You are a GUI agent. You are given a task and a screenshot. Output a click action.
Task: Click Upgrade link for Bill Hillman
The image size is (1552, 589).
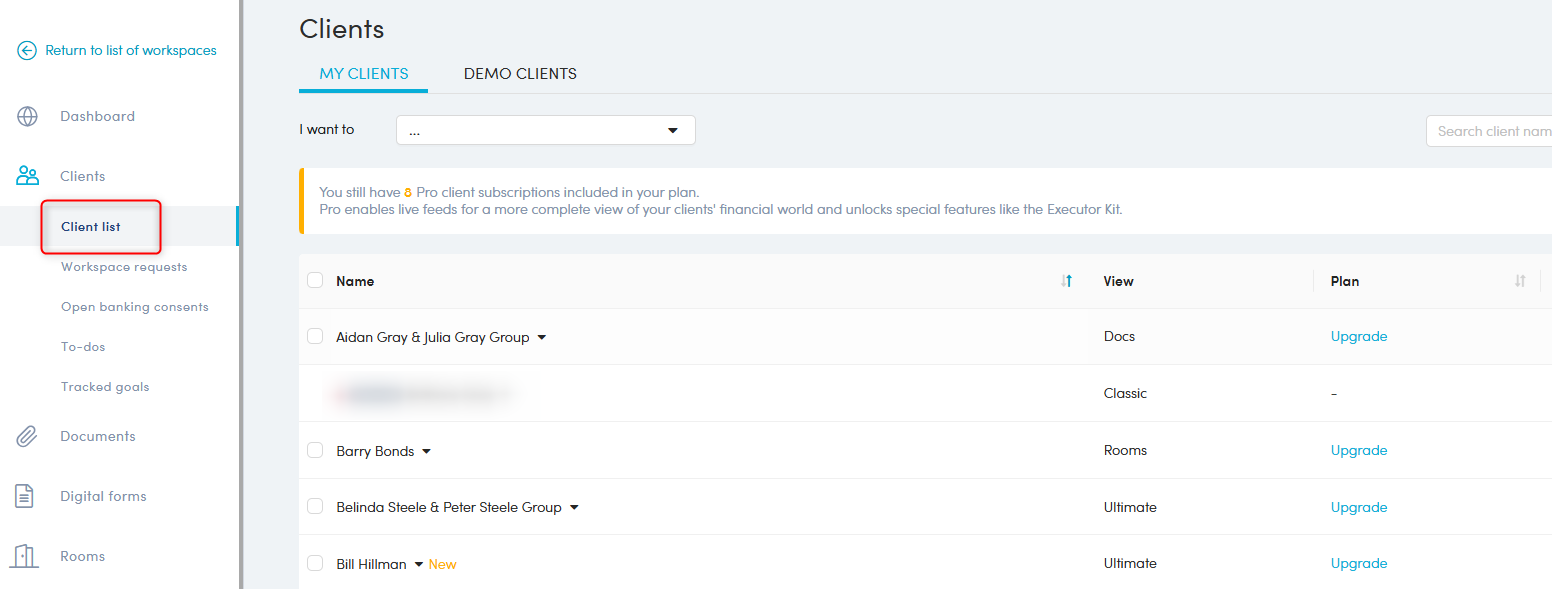1358,564
